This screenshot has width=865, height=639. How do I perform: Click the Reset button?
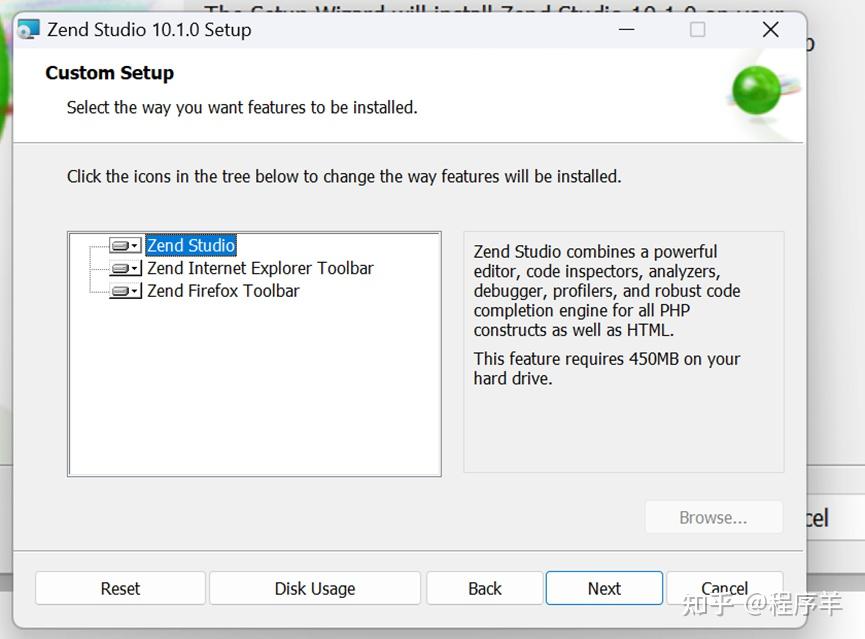120,588
